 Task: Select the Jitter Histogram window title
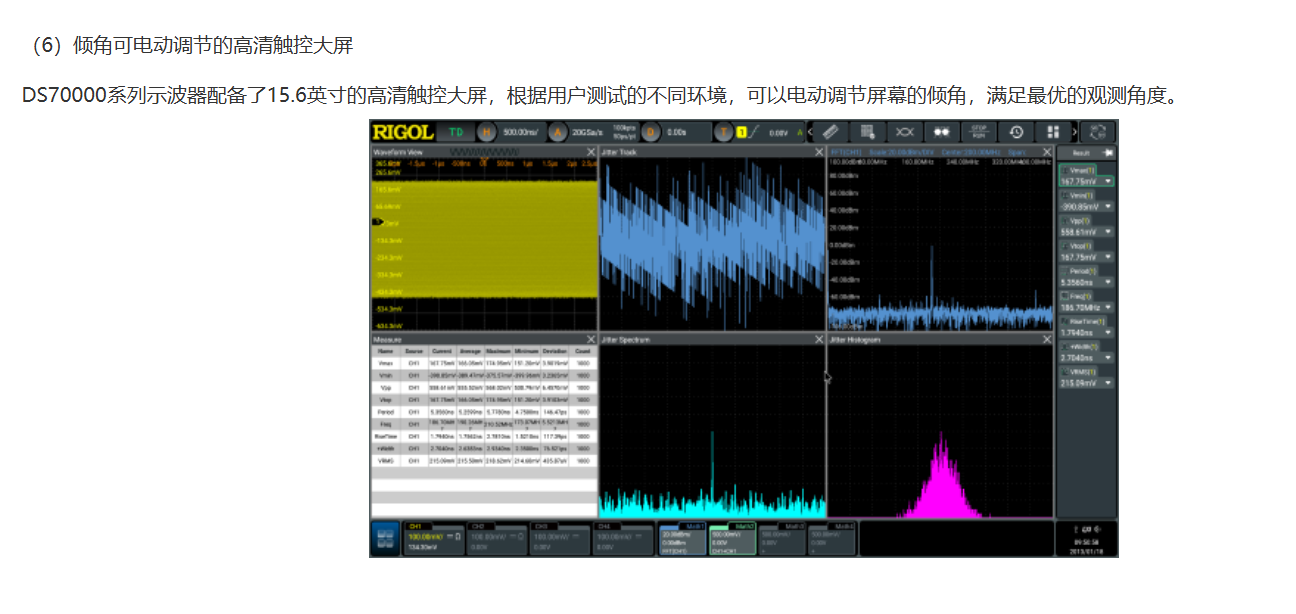coord(856,340)
